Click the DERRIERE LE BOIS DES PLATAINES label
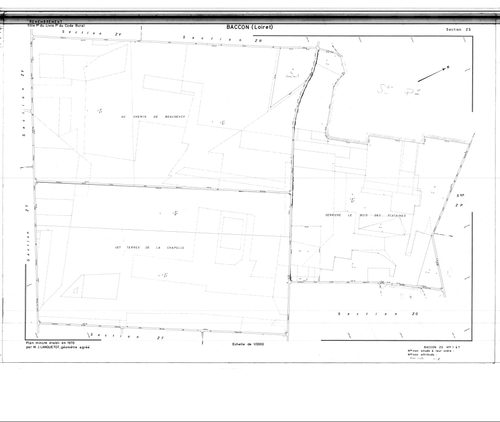This screenshot has height=422, width=500. (x=365, y=215)
